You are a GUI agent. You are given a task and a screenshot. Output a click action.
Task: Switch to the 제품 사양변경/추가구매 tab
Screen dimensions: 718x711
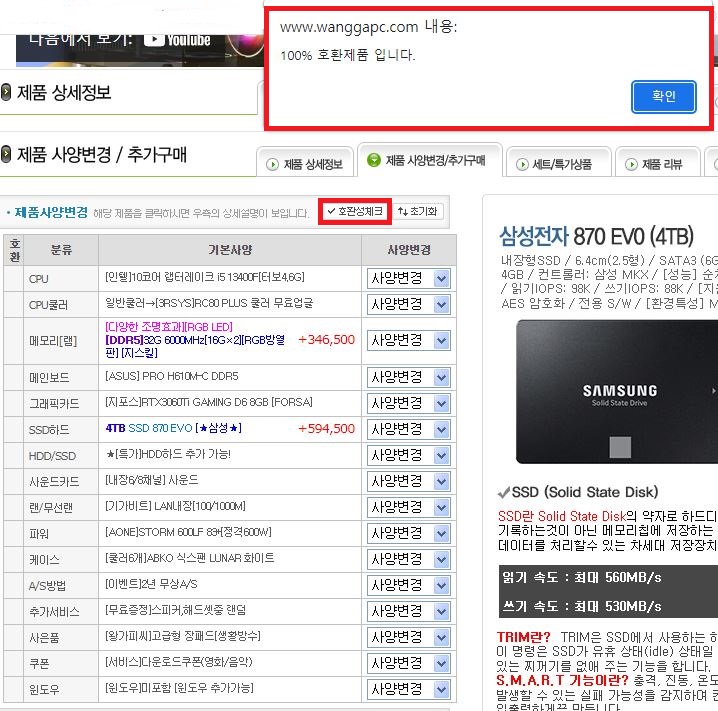click(430, 160)
